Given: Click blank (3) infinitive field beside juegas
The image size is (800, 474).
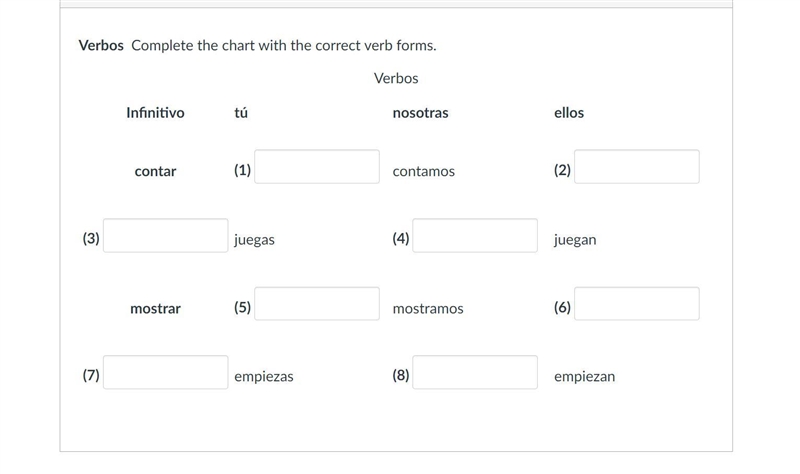Looking at the screenshot, I should pyautogui.click(x=165, y=236).
